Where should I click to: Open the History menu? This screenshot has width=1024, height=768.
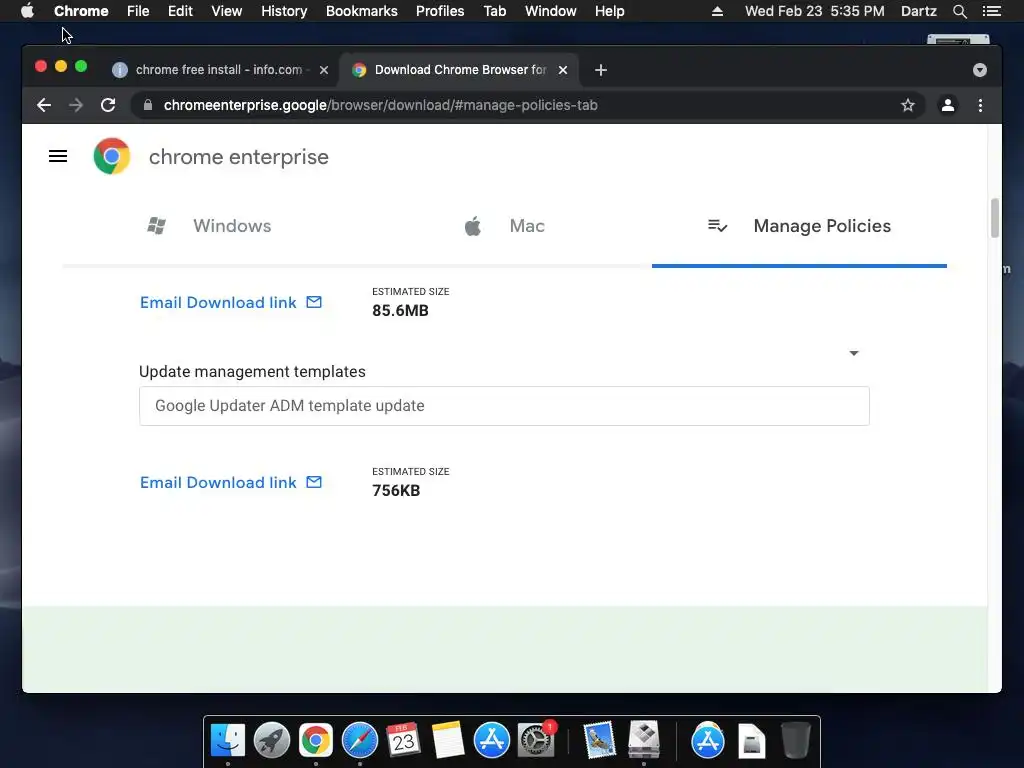284,11
